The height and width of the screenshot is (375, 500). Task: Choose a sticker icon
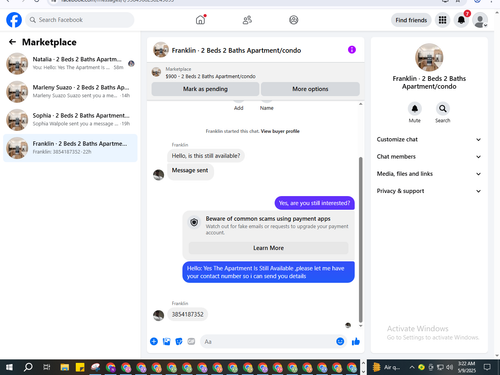click(179, 341)
